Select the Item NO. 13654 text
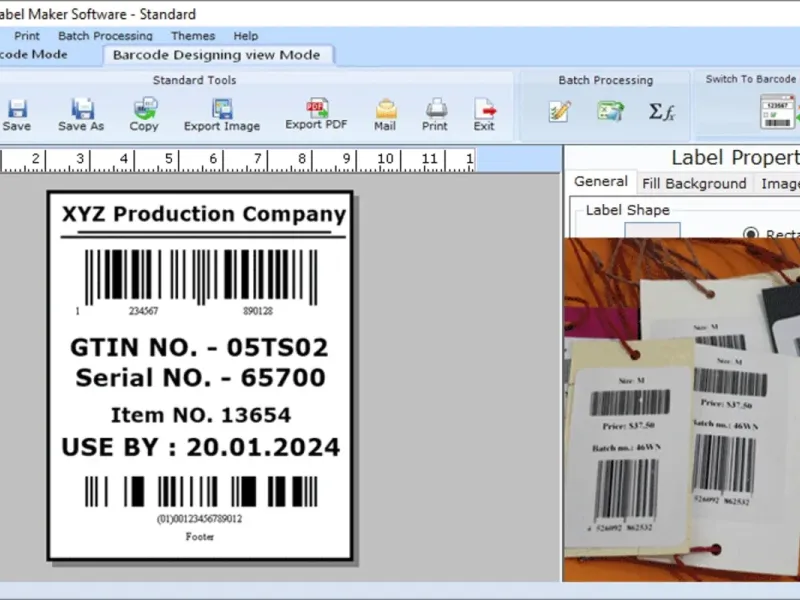This screenshot has width=800, height=600. pos(201,415)
